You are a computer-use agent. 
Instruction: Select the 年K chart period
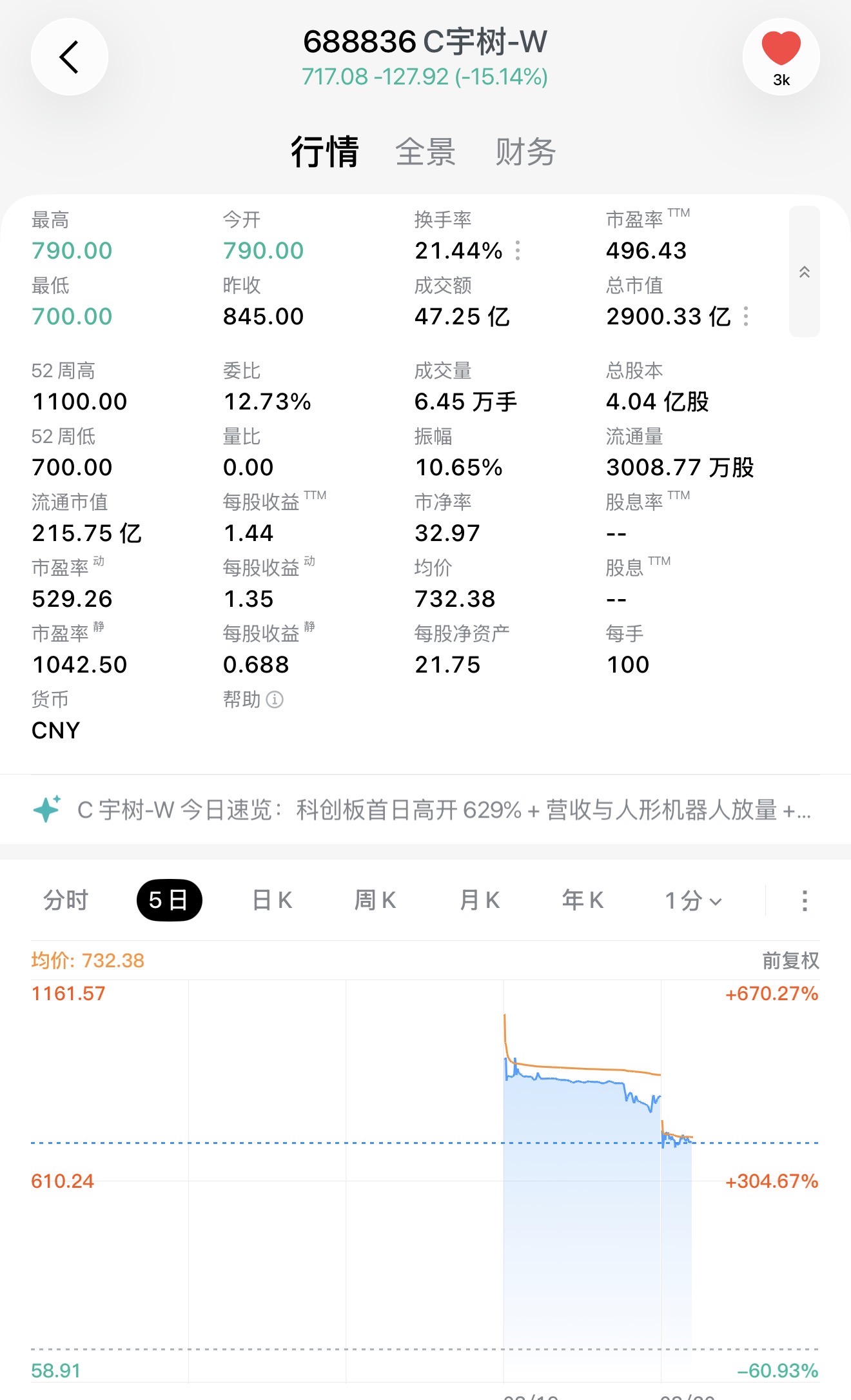pos(583,900)
